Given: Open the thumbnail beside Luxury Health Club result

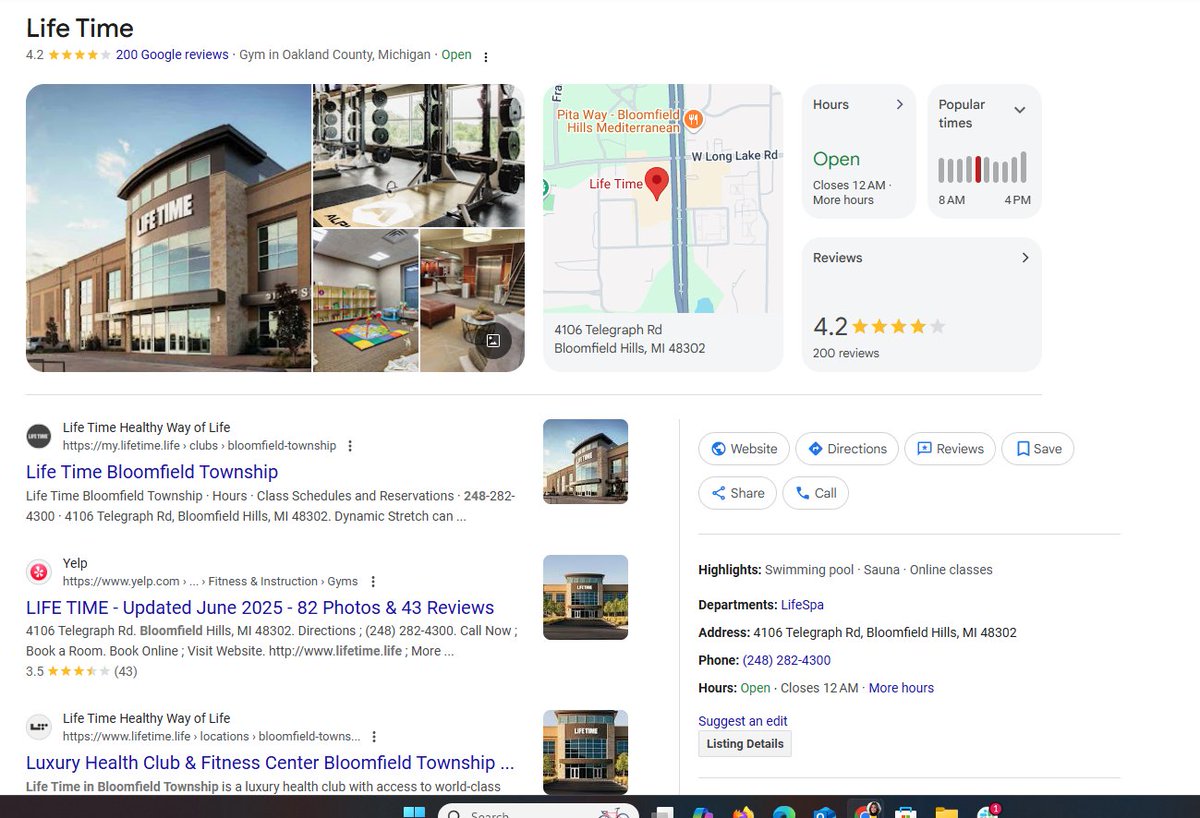Looking at the screenshot, I should 585,752.
